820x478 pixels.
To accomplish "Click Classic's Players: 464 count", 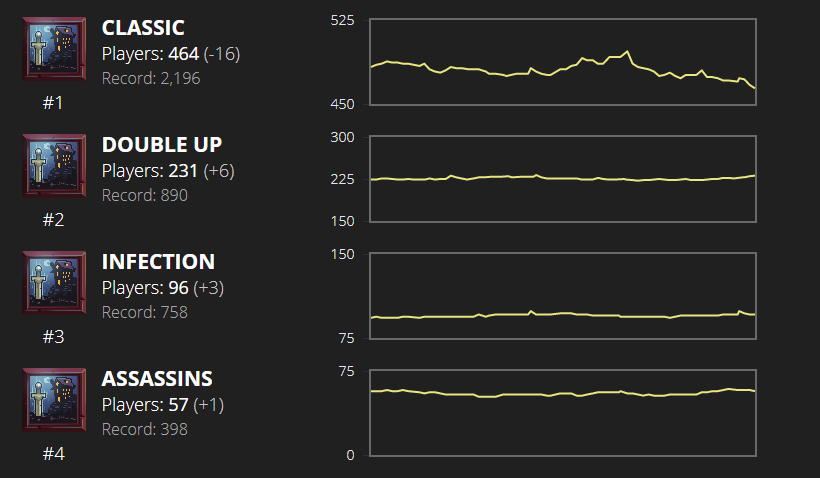I will coord(170,54).
